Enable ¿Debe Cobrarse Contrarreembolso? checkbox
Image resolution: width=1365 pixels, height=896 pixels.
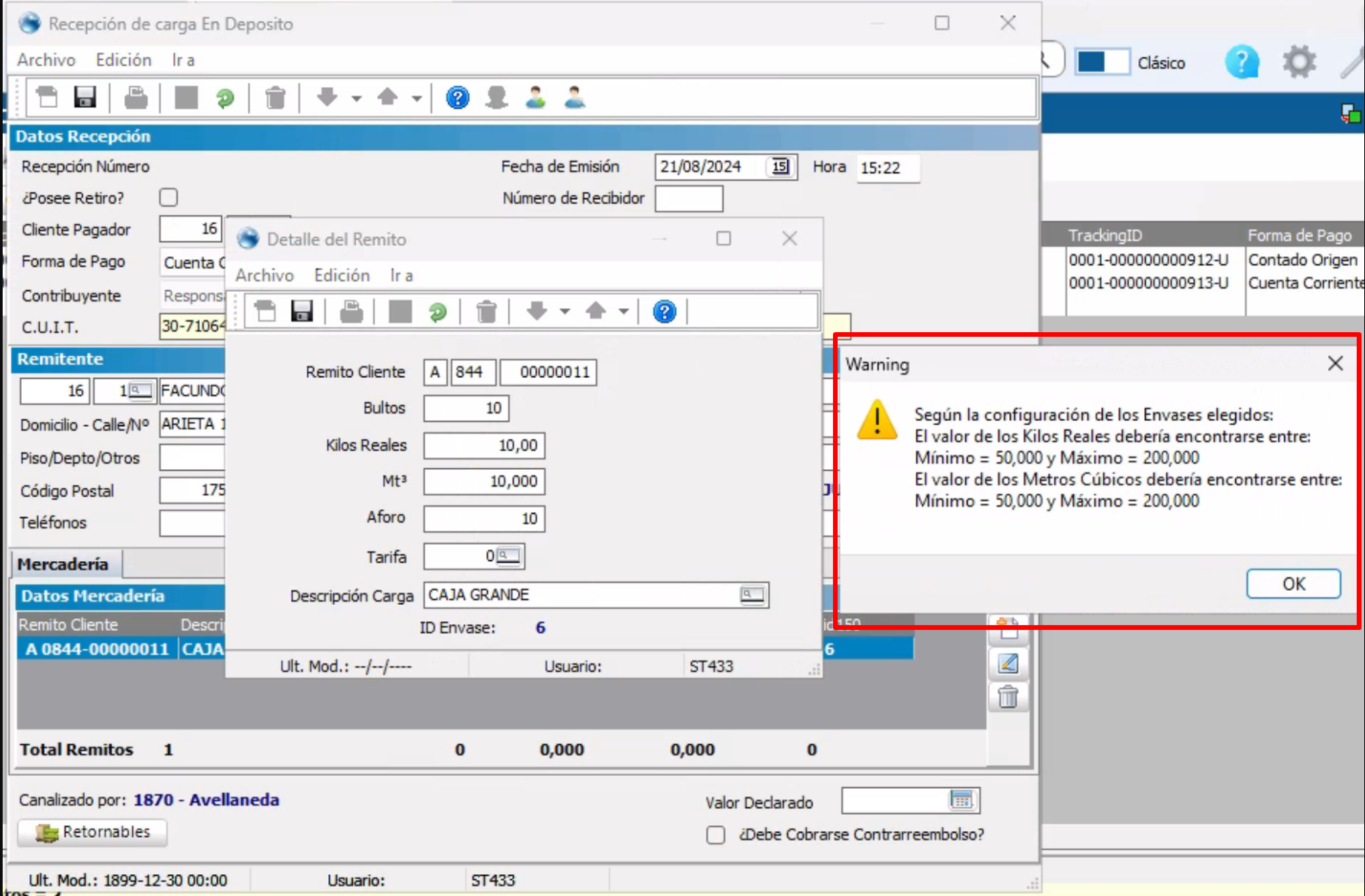[715, 835]
